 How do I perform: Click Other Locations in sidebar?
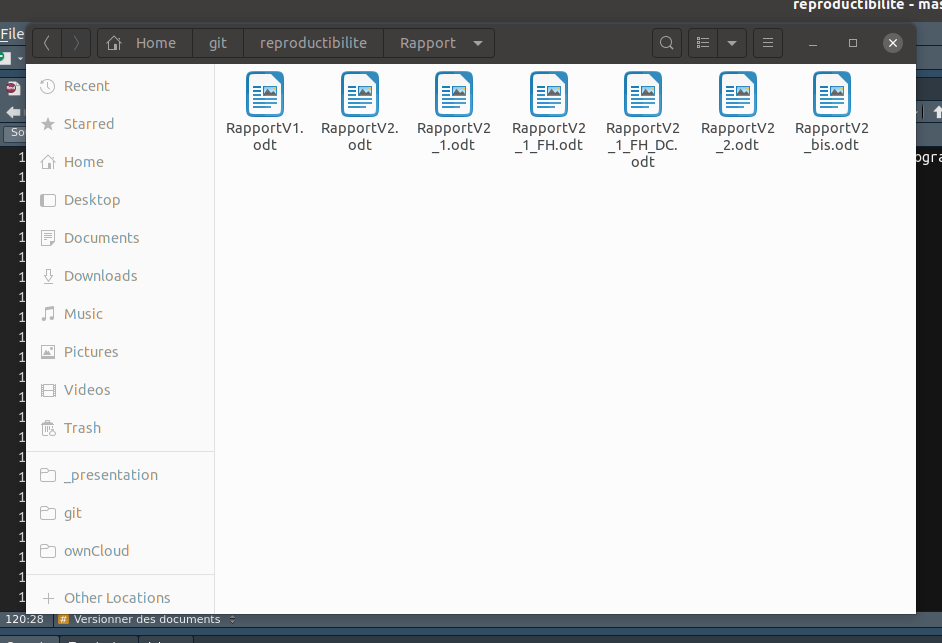(x=116, y=598)
